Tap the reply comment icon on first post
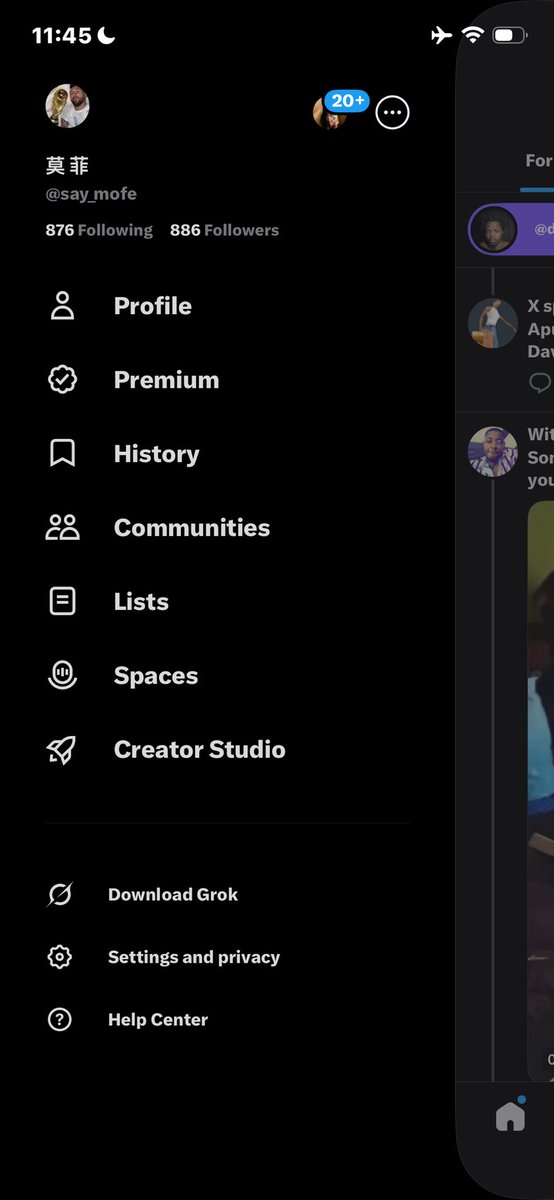Screen dimensions: 554x1200 (x=540, y=382)
